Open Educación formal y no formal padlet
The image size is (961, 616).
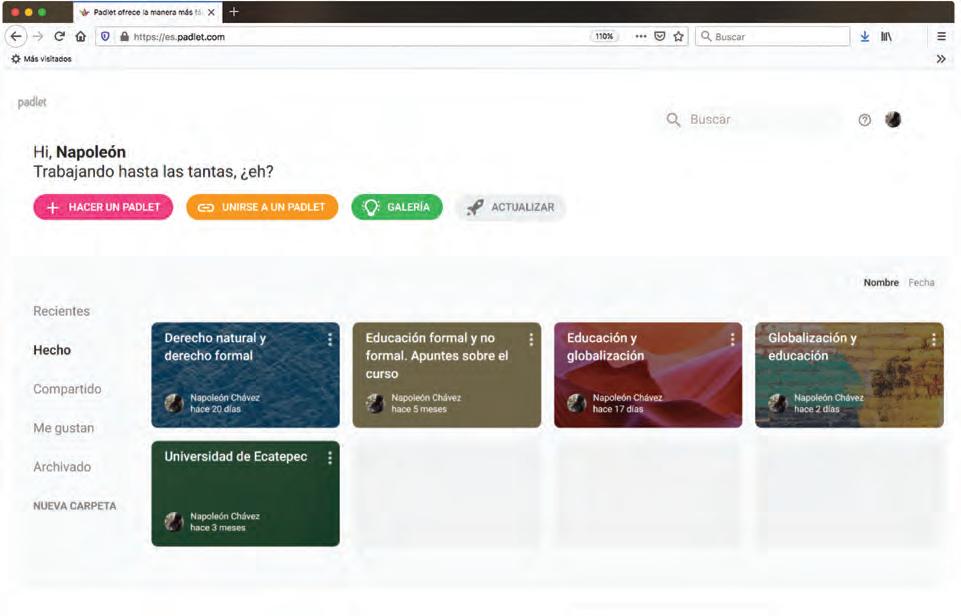[x=447, y=375]
